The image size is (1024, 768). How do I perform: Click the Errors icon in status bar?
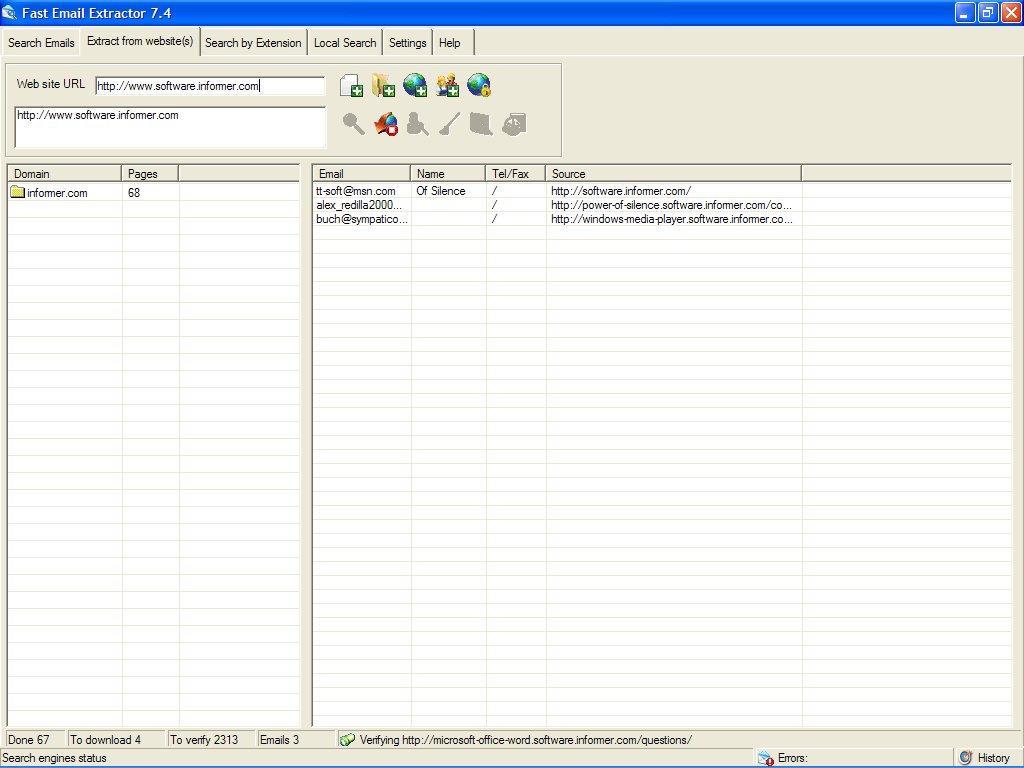tap(765, 758)
